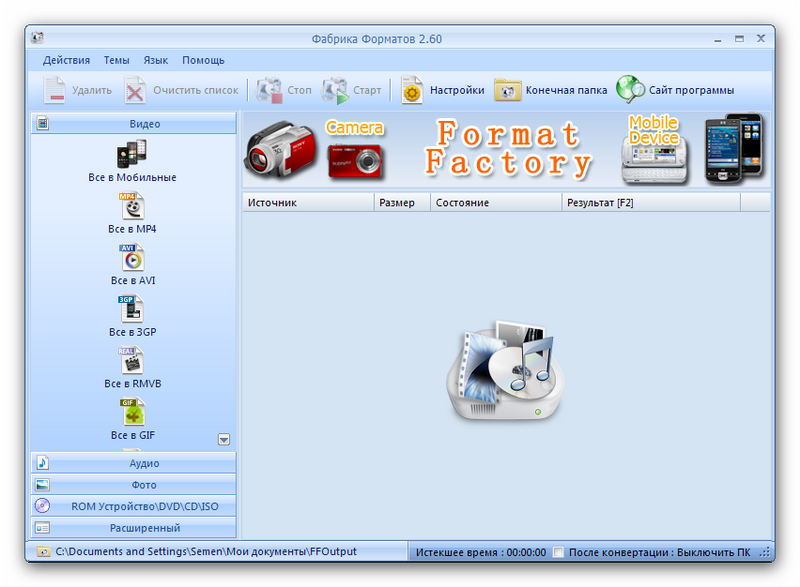The image size is (800, 587).
Task: Click the Все в Мобильные label
Action: pyautogui.click(x=132, y=177)
